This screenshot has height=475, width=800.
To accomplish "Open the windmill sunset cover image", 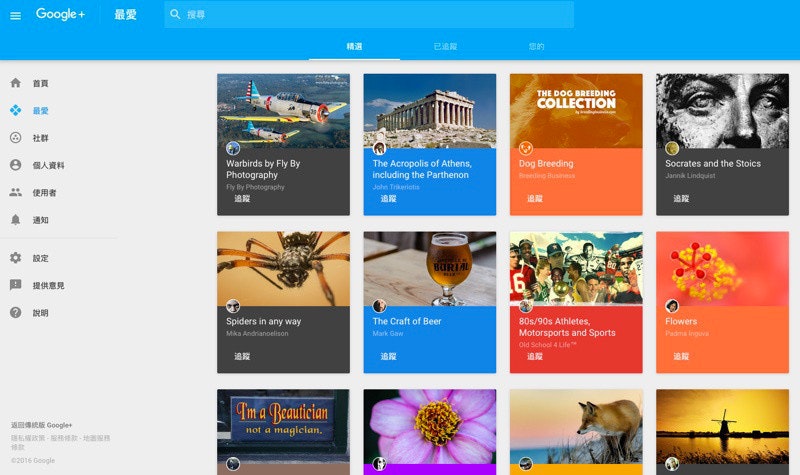I will click(x=722, y=427).
